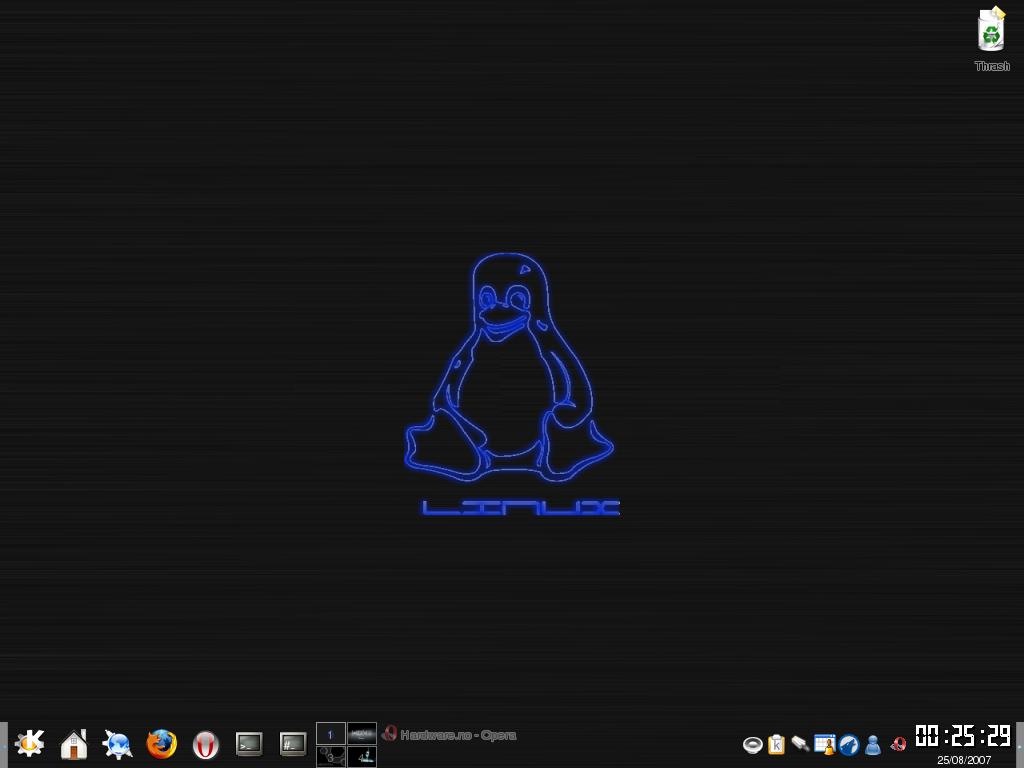Click the digital clock showing 00:25:29
This screenshot has width=1024, height=768.
click(963, 736)
